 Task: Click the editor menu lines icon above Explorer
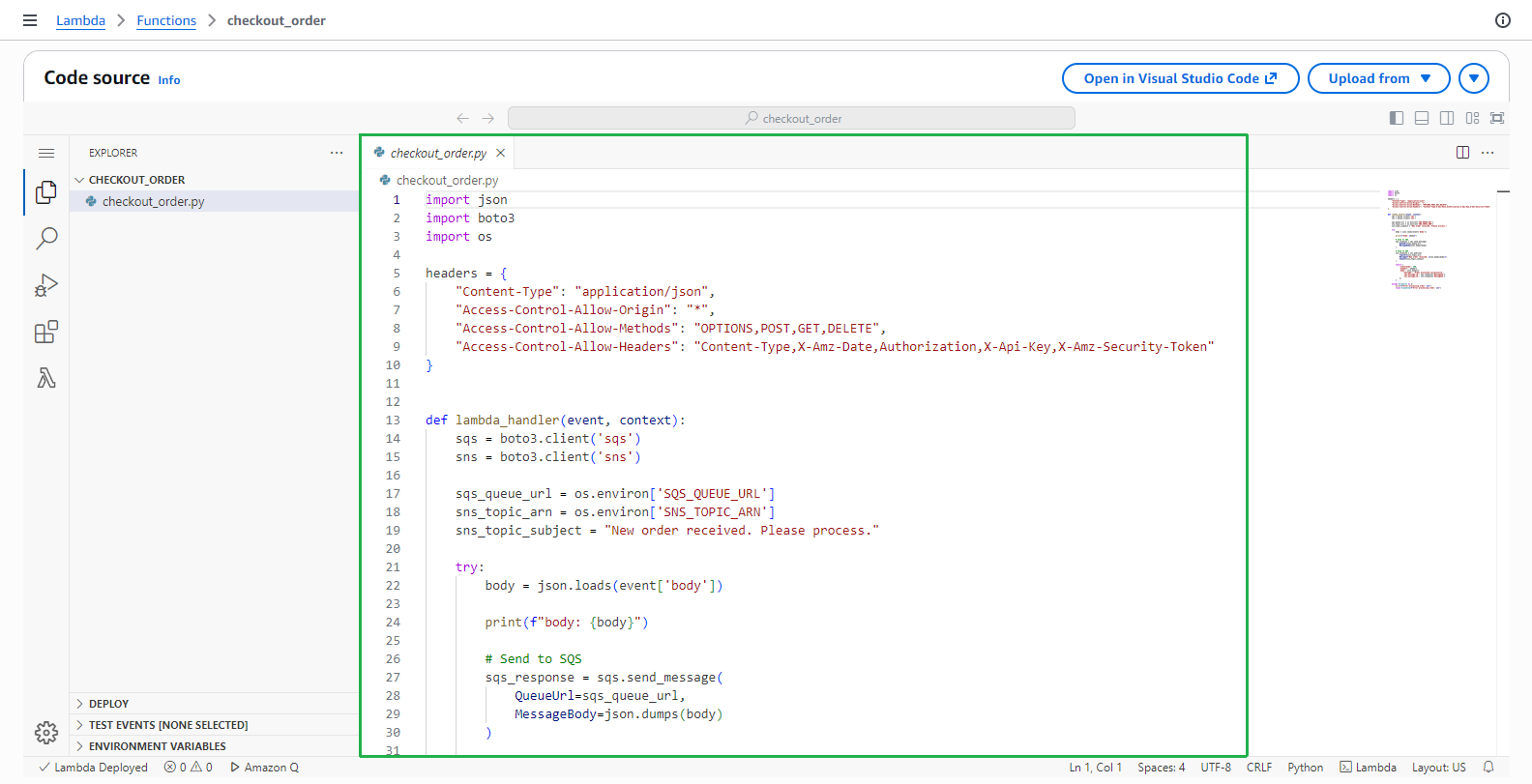[45, 153]
